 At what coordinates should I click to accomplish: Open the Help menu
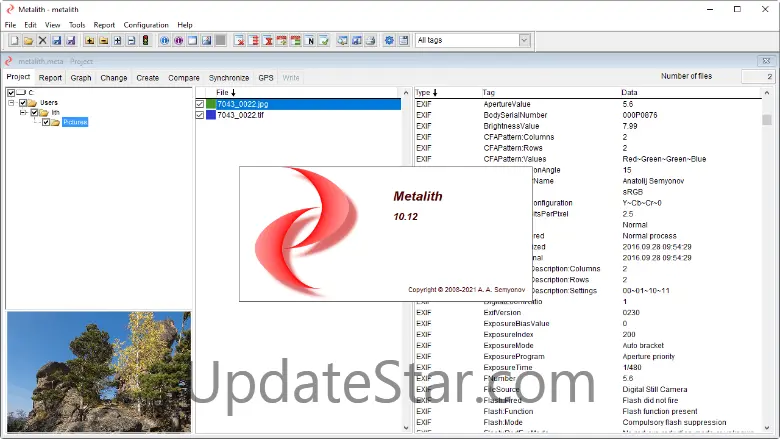pyautogui.click(x=185, y=25)
